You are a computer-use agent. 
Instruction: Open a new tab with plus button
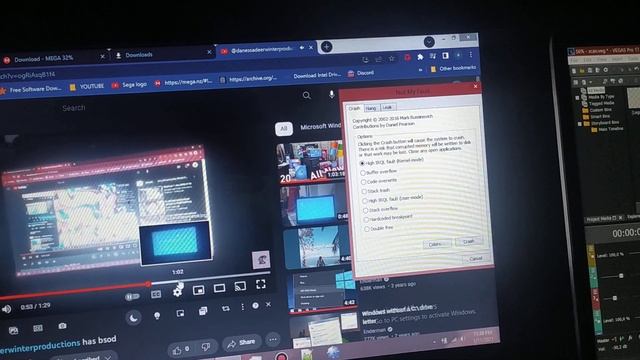[x=327, y=47]
